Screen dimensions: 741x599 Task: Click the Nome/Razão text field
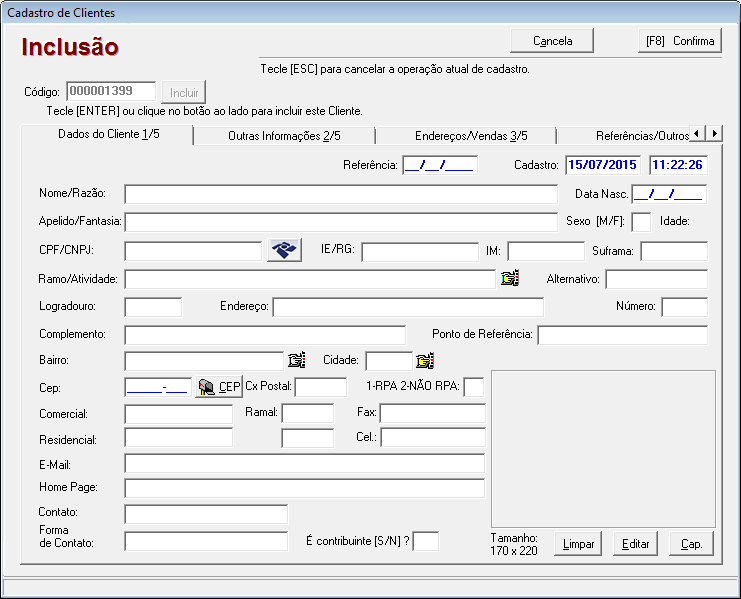pos(340,194)
